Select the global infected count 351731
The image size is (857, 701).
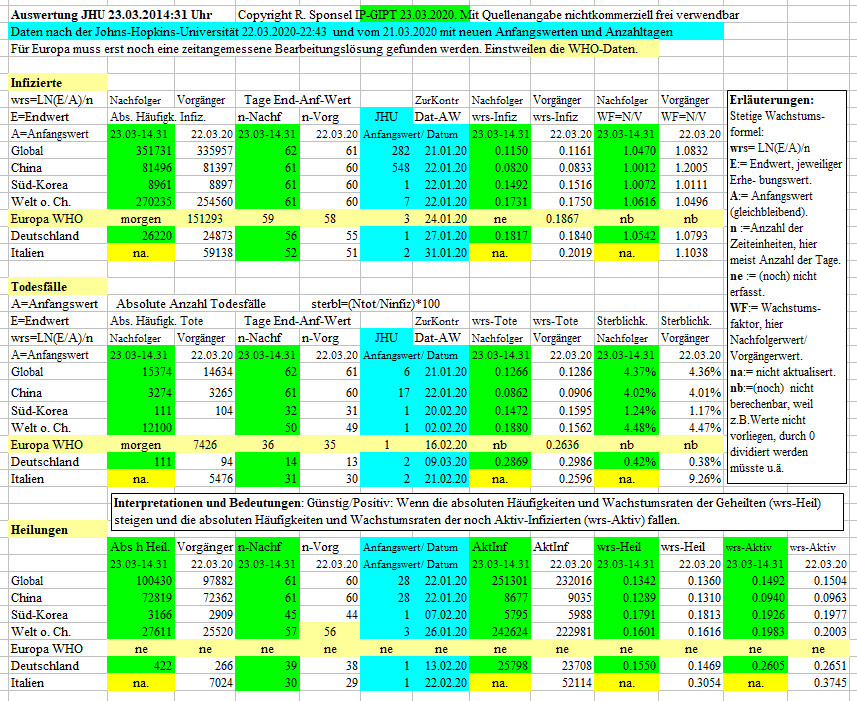(141, 151)
